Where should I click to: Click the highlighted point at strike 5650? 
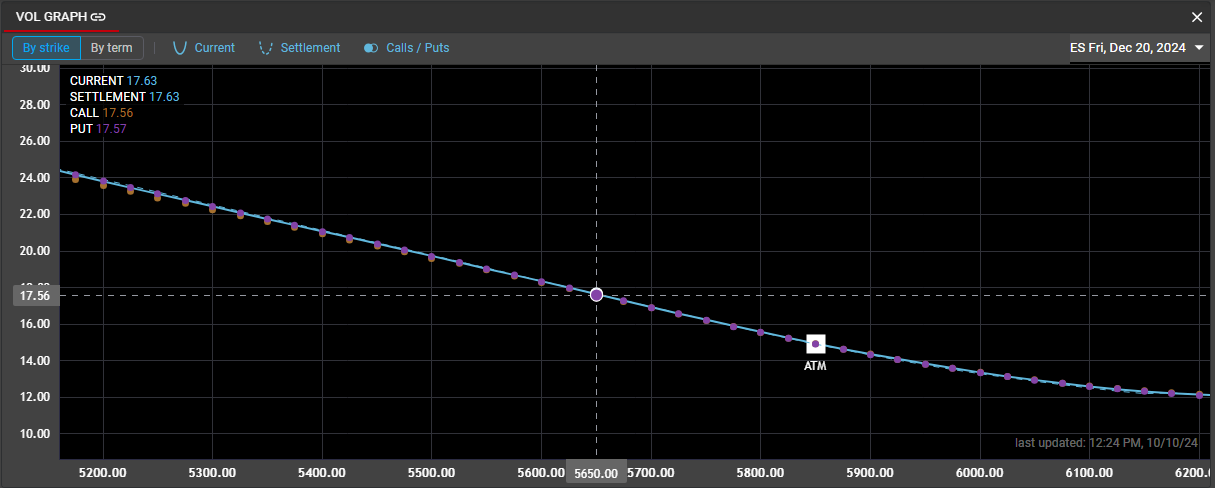point(597,295)
